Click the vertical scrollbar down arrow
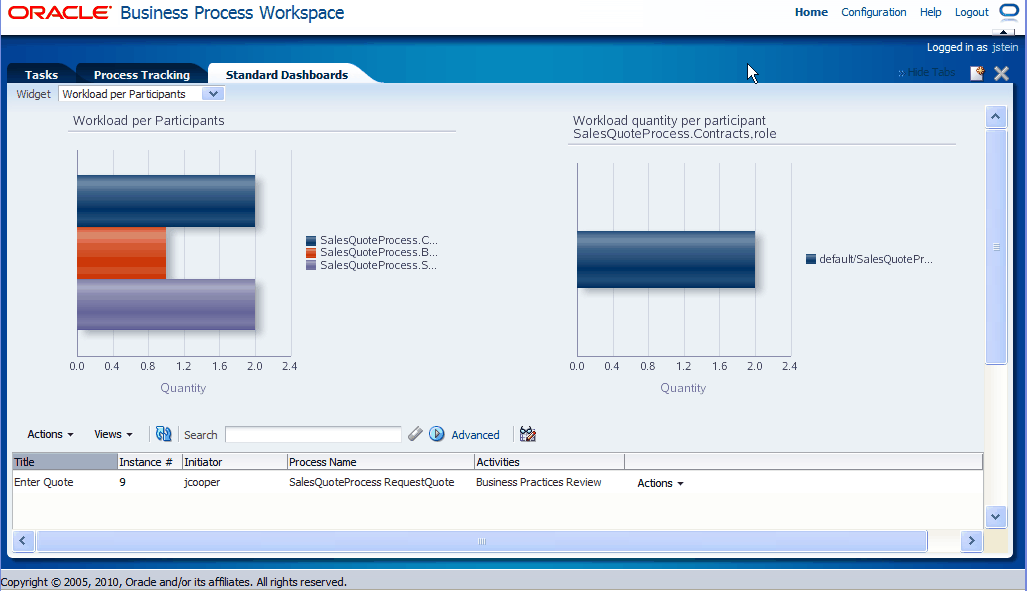This screenshot has width=1027, height=591. pyautogui.click(x=996, y=516)
